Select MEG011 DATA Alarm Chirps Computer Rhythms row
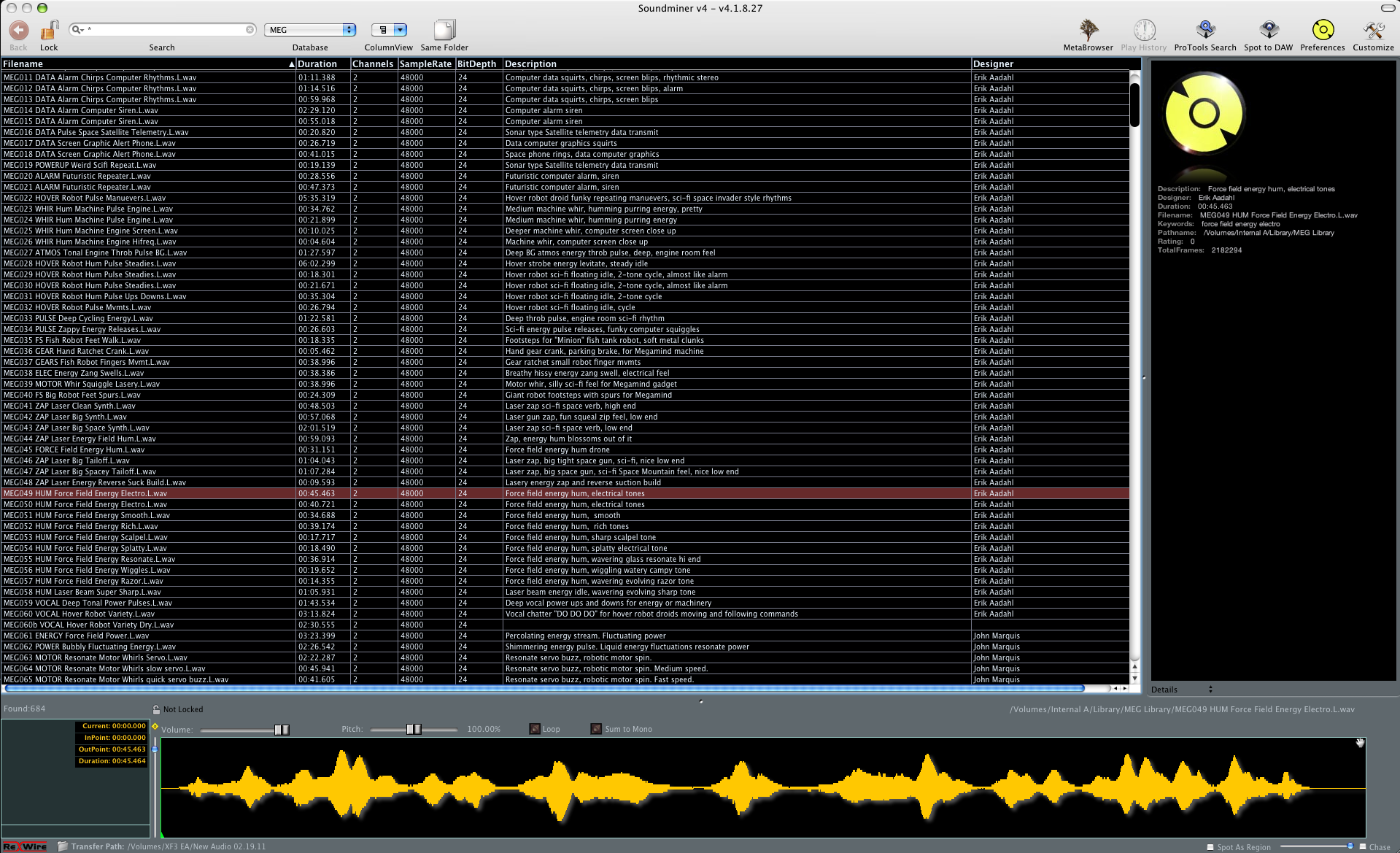This screenshot has height=853, width=1400. [565, 77]
